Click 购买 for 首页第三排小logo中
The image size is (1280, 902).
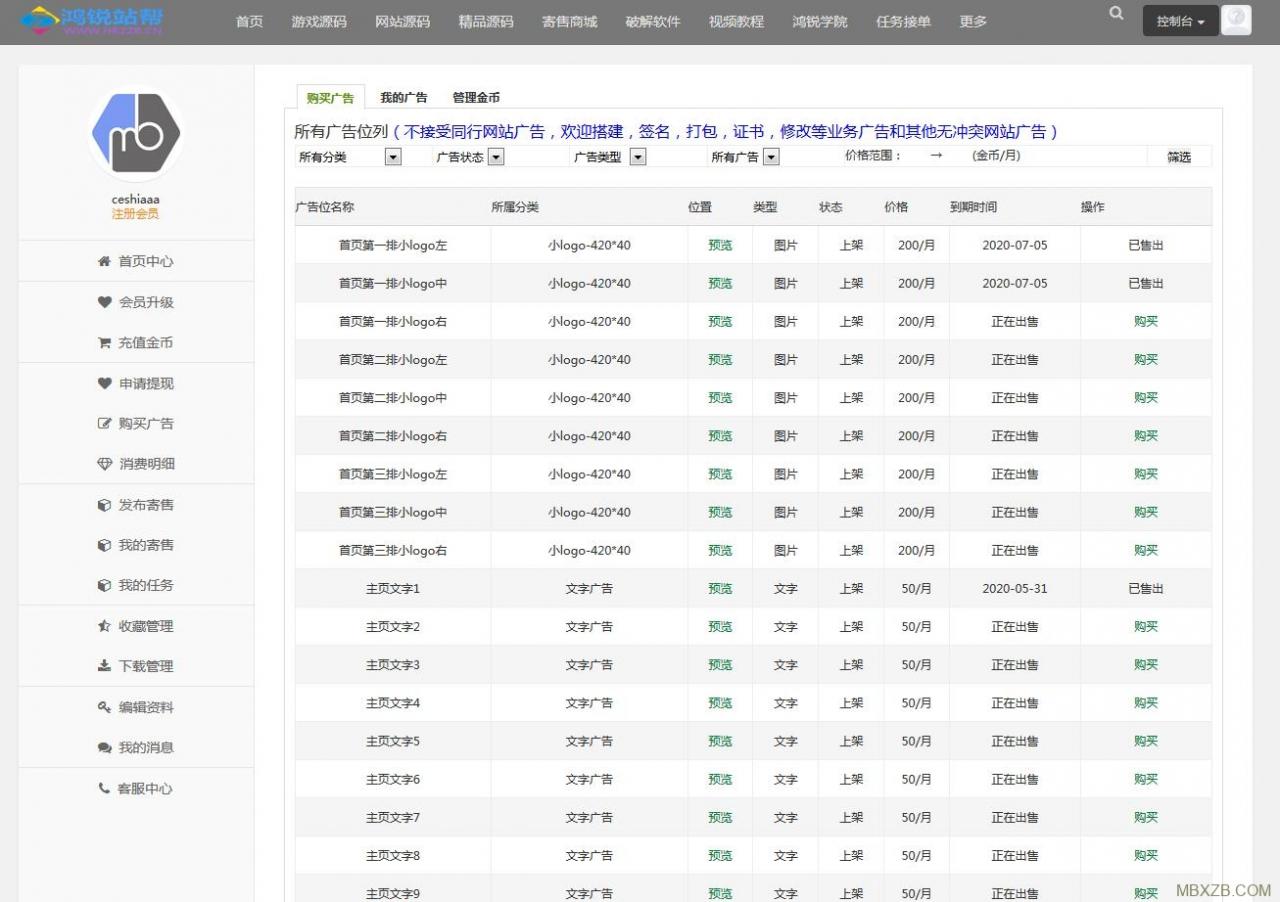point(1146,512)
